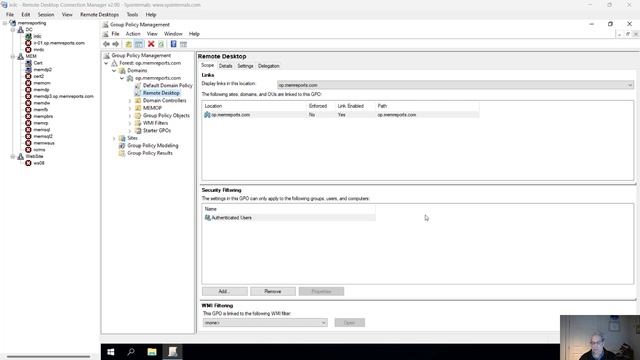Collapse the WebSite group in RDCMan tree
This screenshot has height=360, width=640.
pos(13,156)
